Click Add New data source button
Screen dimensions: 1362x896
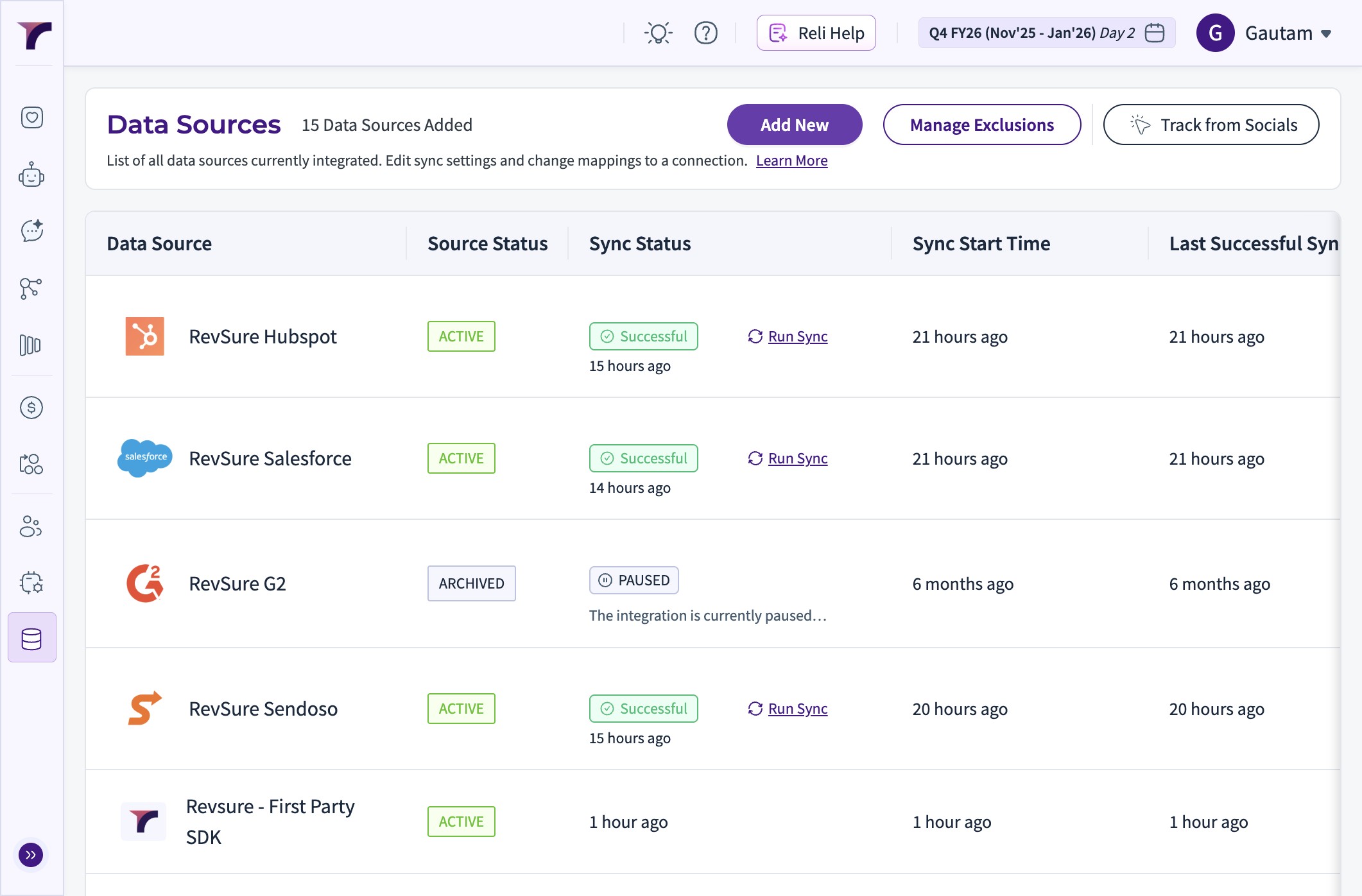tap(794, 125)
